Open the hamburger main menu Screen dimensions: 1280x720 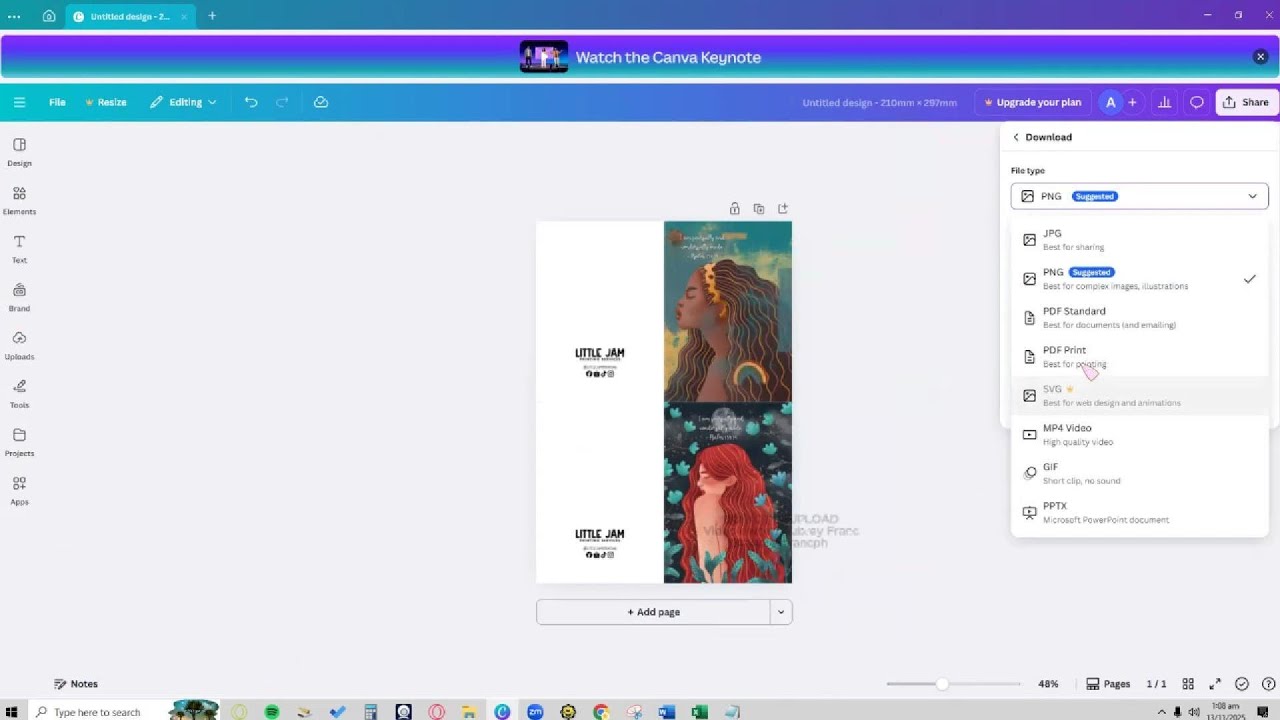(x=19, y=102)
